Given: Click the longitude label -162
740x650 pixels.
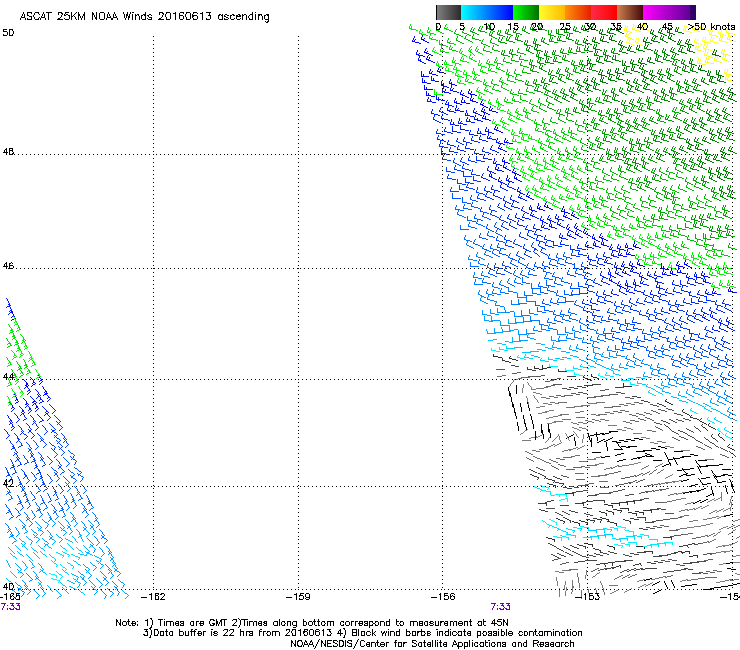Looking at the screenshot, I should click(x=153, y=597).
